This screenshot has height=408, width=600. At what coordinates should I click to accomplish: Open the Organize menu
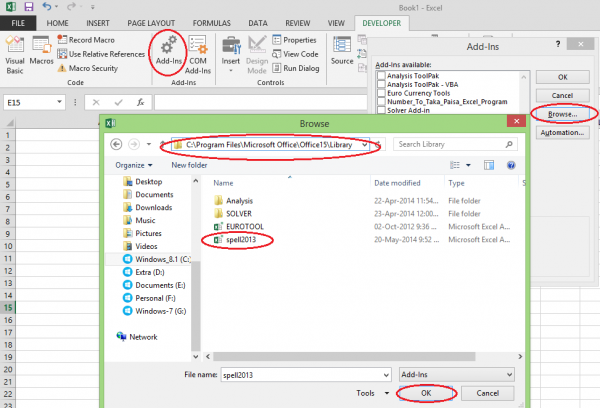(x=134, y=165)
